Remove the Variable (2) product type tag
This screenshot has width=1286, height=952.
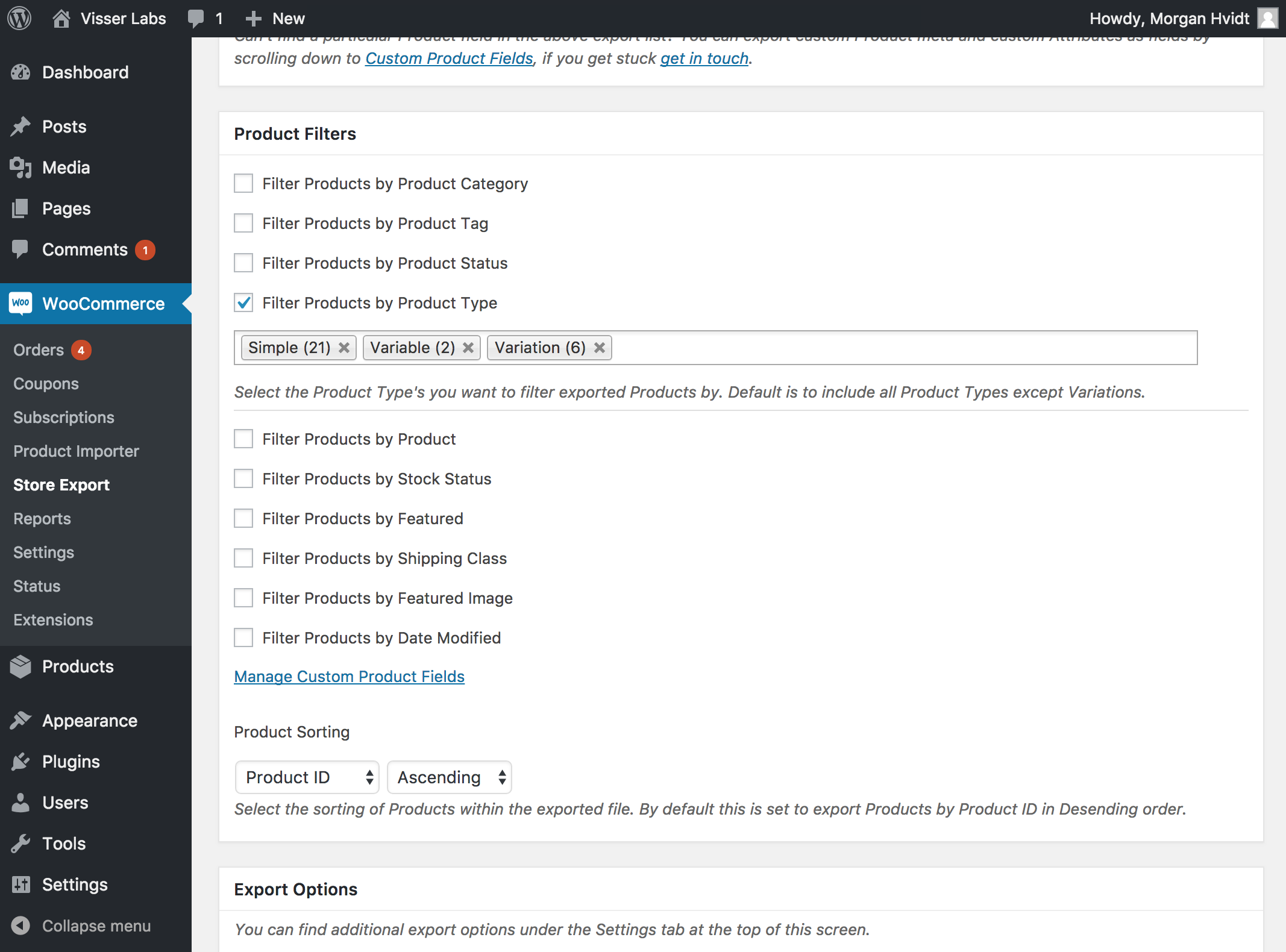[x=468, y=348]
